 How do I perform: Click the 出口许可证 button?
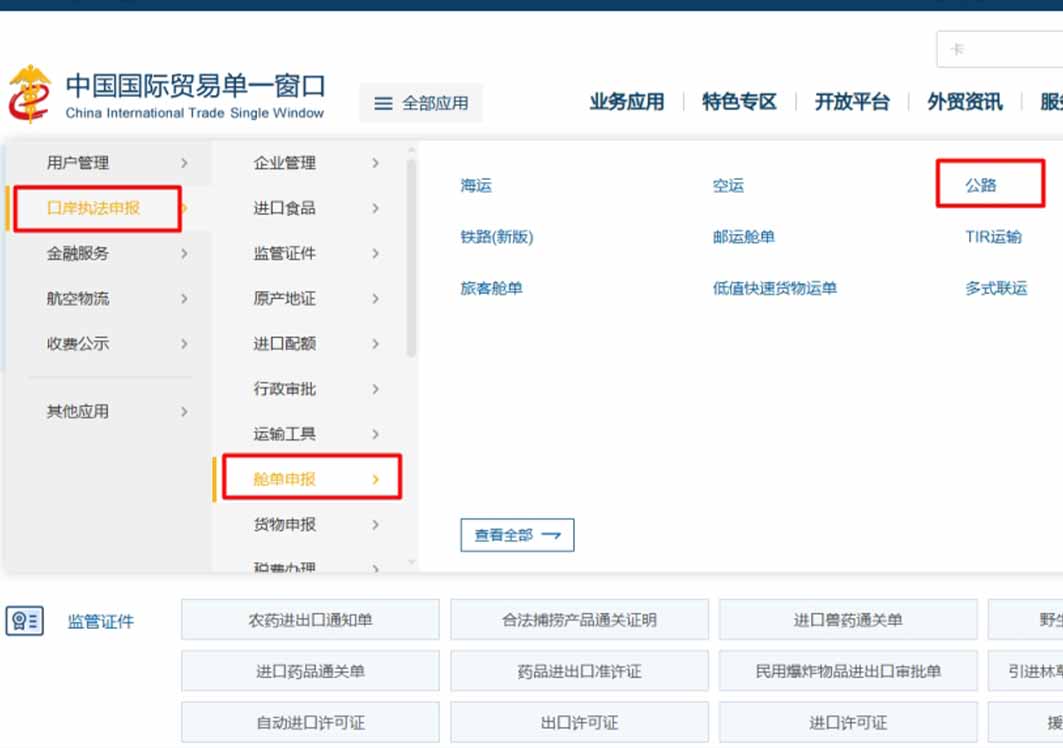pyautogui.click(x=578, y=722)
